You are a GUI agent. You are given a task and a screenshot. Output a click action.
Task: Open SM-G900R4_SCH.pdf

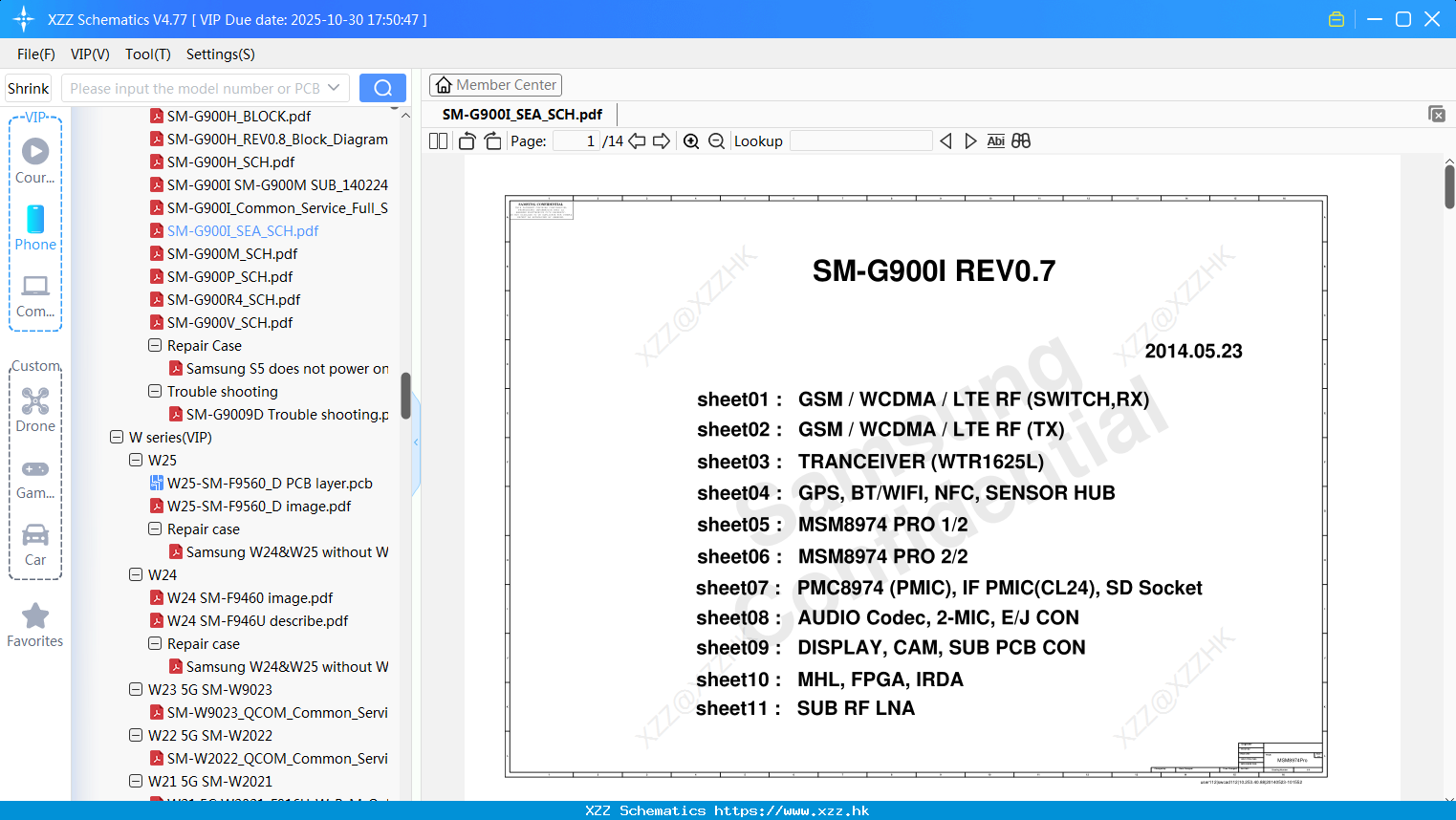233,300
